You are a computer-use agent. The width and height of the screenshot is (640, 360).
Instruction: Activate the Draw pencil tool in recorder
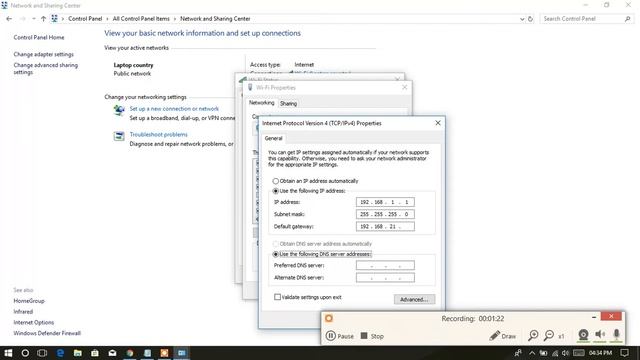tap(502, 336)
